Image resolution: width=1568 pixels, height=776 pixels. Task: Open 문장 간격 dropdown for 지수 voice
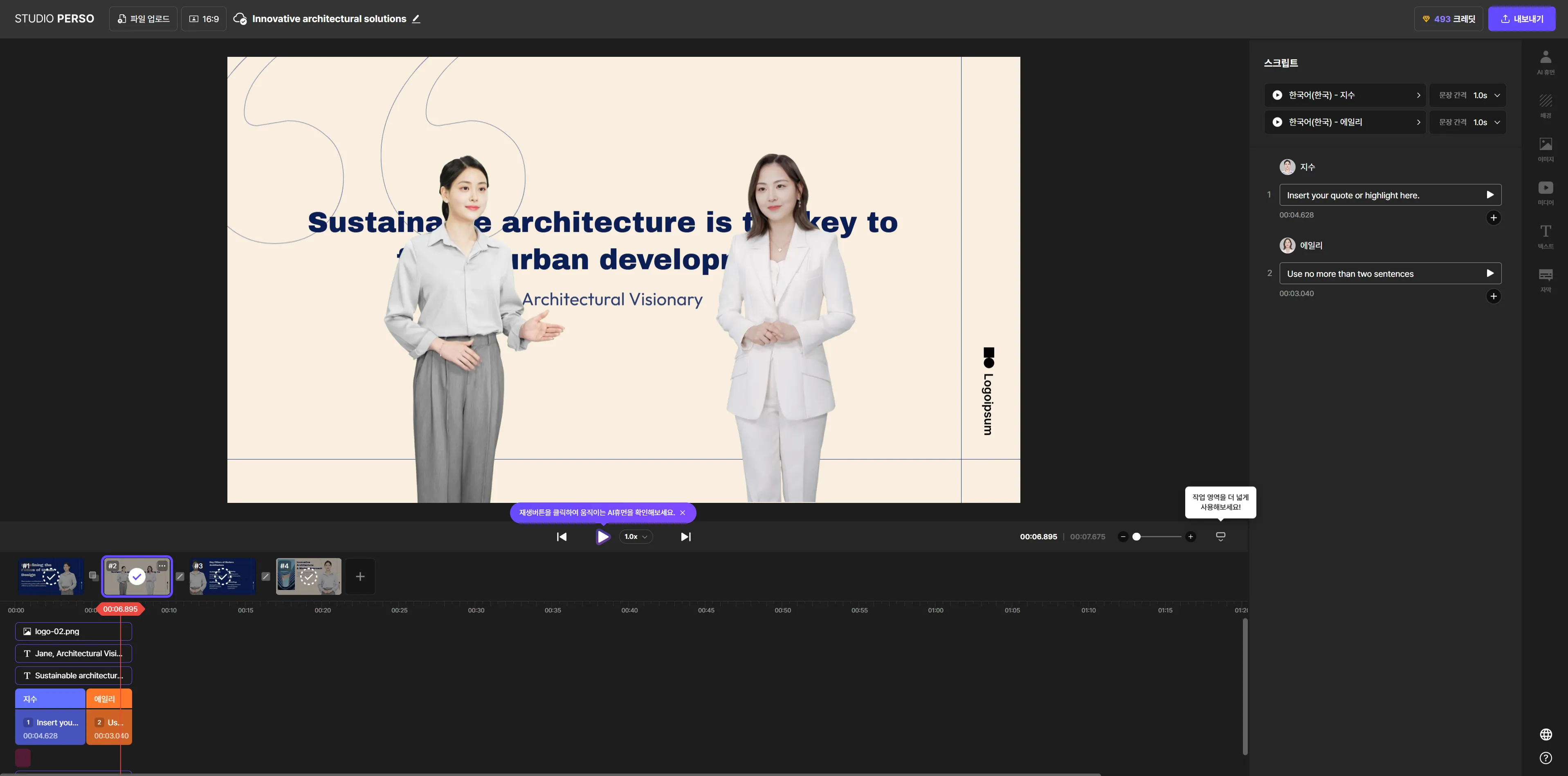(x=1467, y=96)
